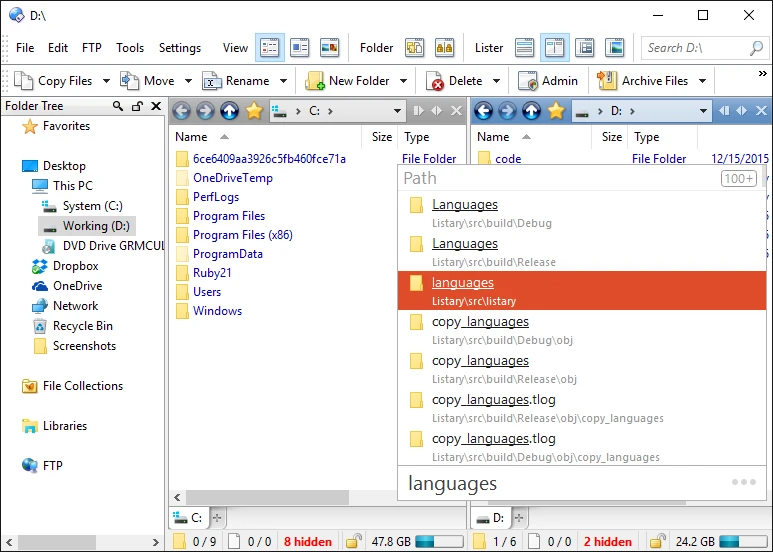Screen dimensions: 773x552
Task: Click the Delete toolbar button
Action: [455, 81]
